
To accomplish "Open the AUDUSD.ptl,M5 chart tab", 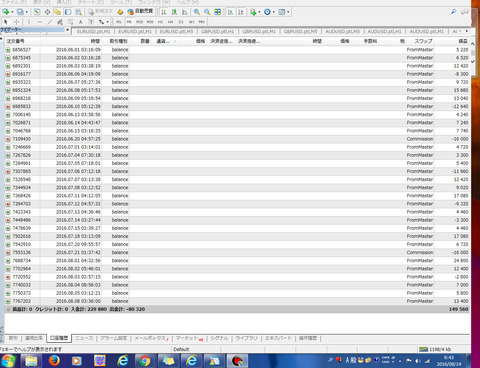I will coord(343,31).
